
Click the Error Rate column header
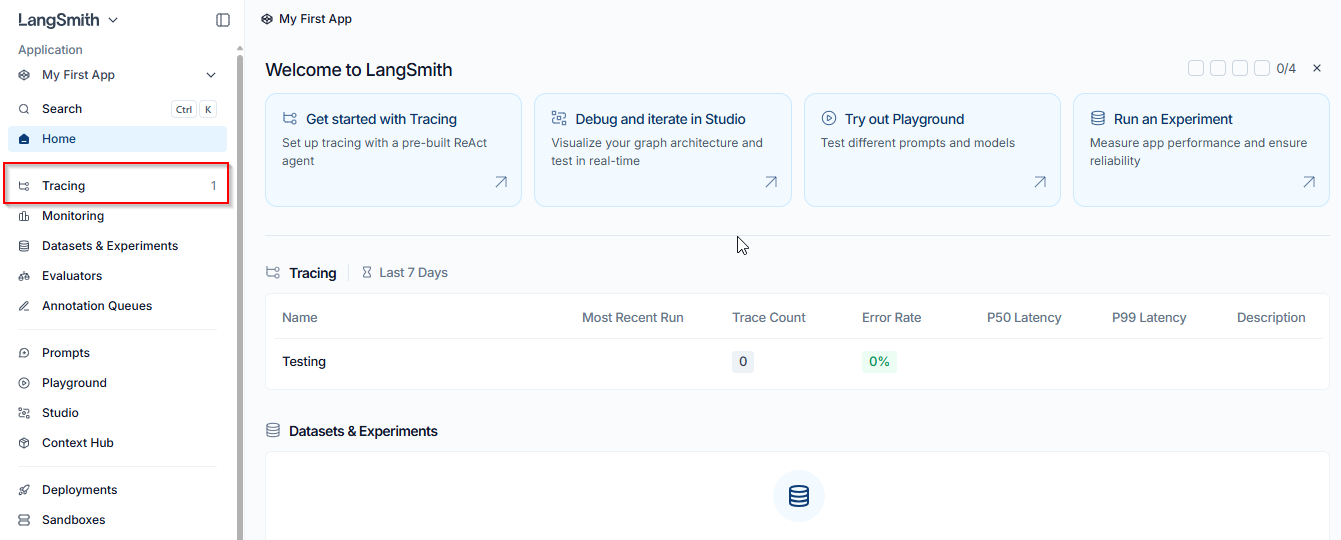click(892, 318)
